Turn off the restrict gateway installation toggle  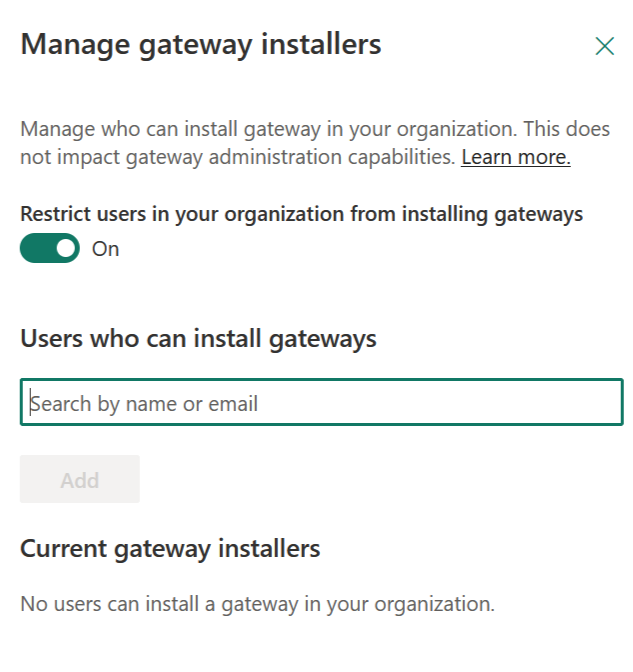coord(49,248)
